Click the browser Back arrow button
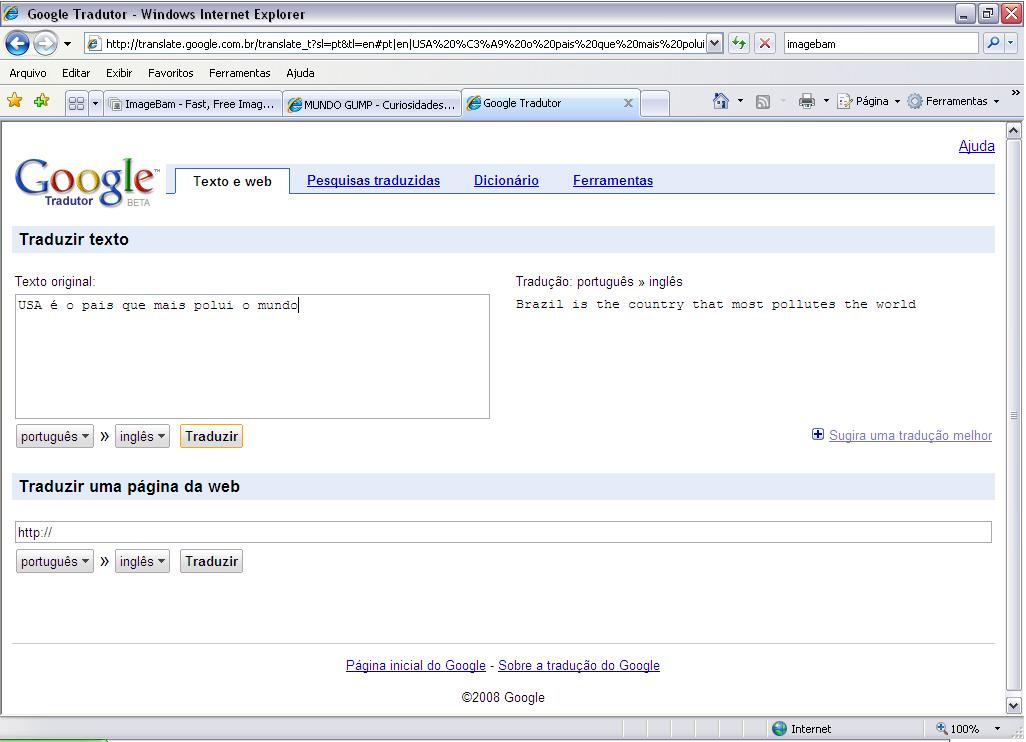Screen dimensions: 1026x742 click(17, 44)
